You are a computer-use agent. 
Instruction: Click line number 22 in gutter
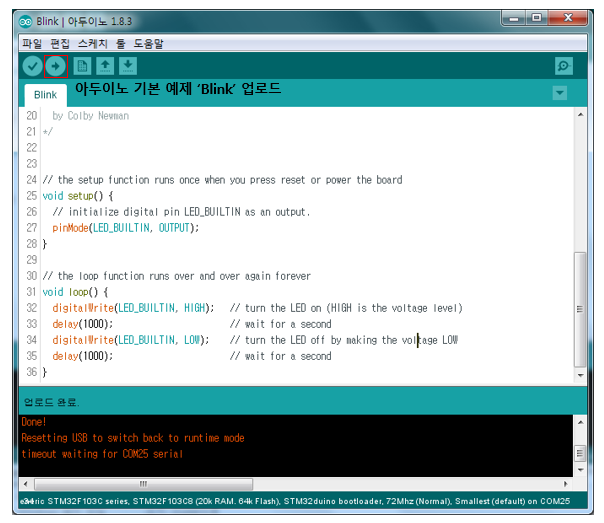(x=32, y=148)
